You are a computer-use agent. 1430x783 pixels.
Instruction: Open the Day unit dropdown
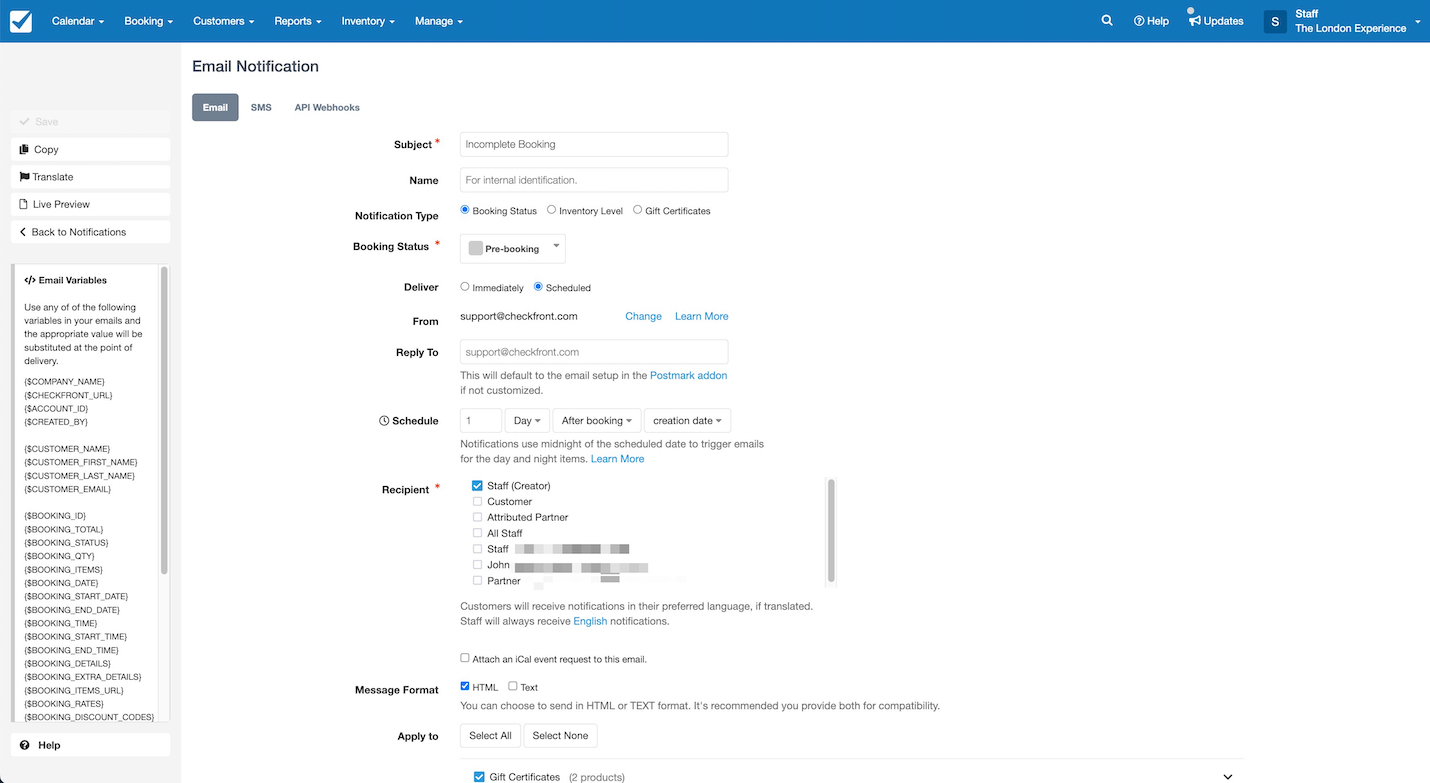(527, 421)
